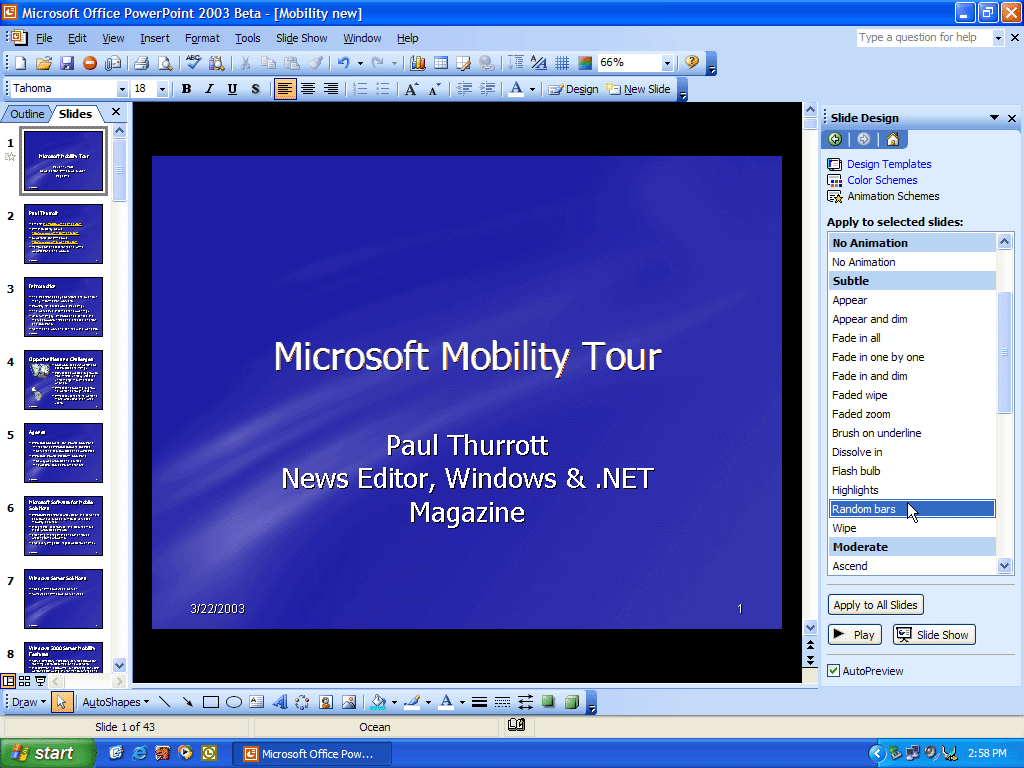Select slide 4 thumbnail

pos(63,380)
